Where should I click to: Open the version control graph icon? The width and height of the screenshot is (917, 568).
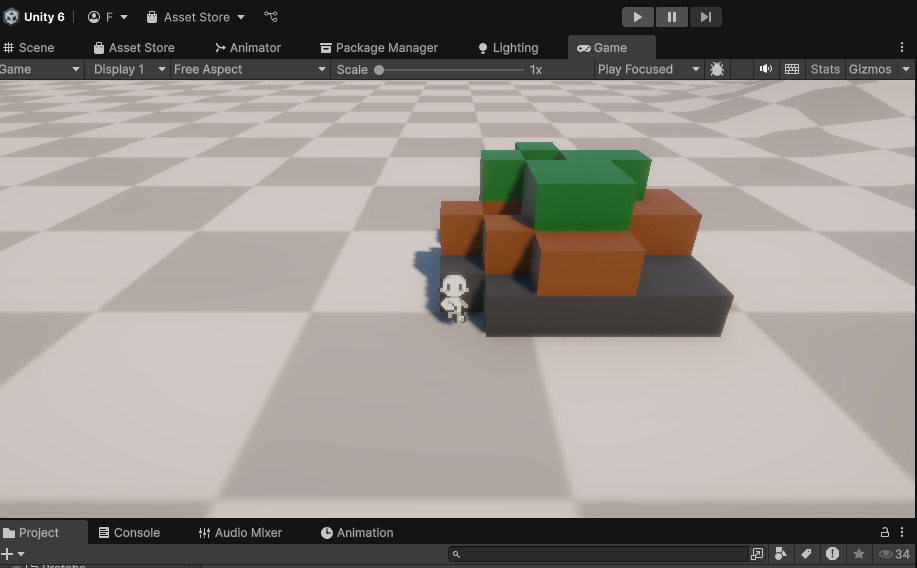(x=271, y=17)
